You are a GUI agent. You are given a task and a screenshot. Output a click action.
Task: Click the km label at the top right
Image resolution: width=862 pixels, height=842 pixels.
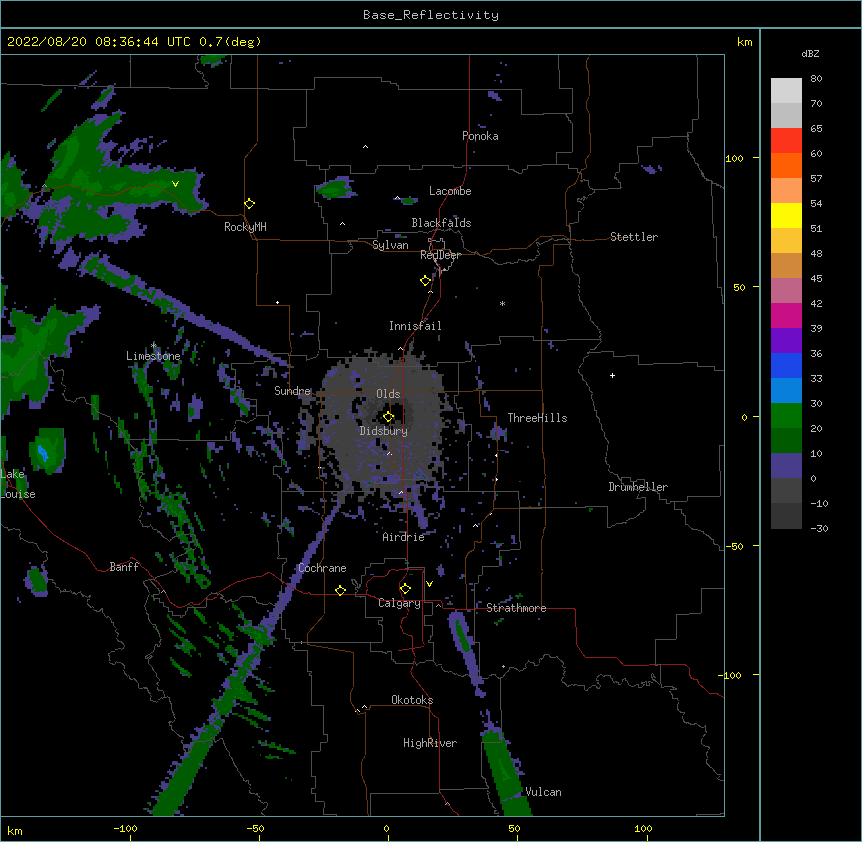744,42
